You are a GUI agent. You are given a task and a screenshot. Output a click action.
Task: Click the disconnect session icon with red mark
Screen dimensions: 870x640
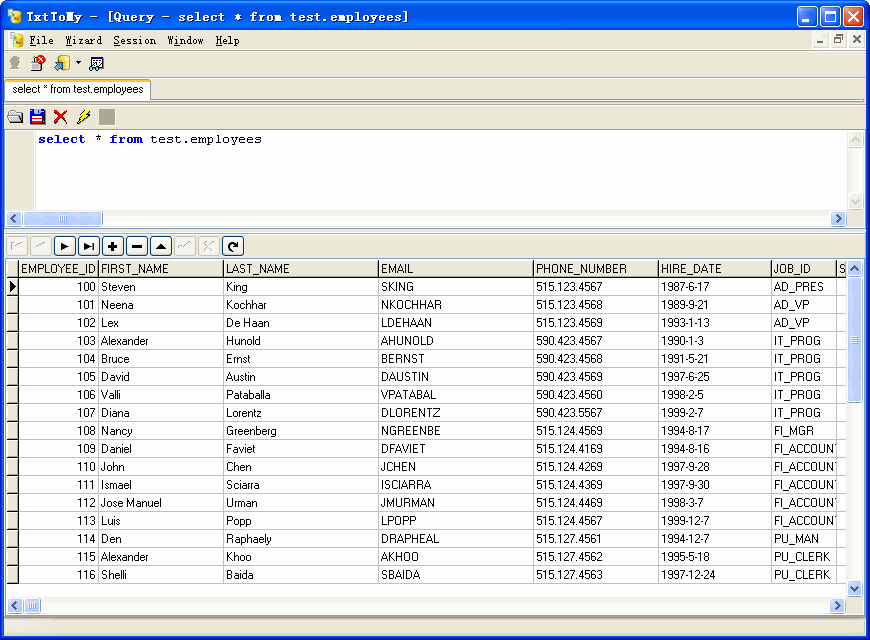[x=38, y=64]
